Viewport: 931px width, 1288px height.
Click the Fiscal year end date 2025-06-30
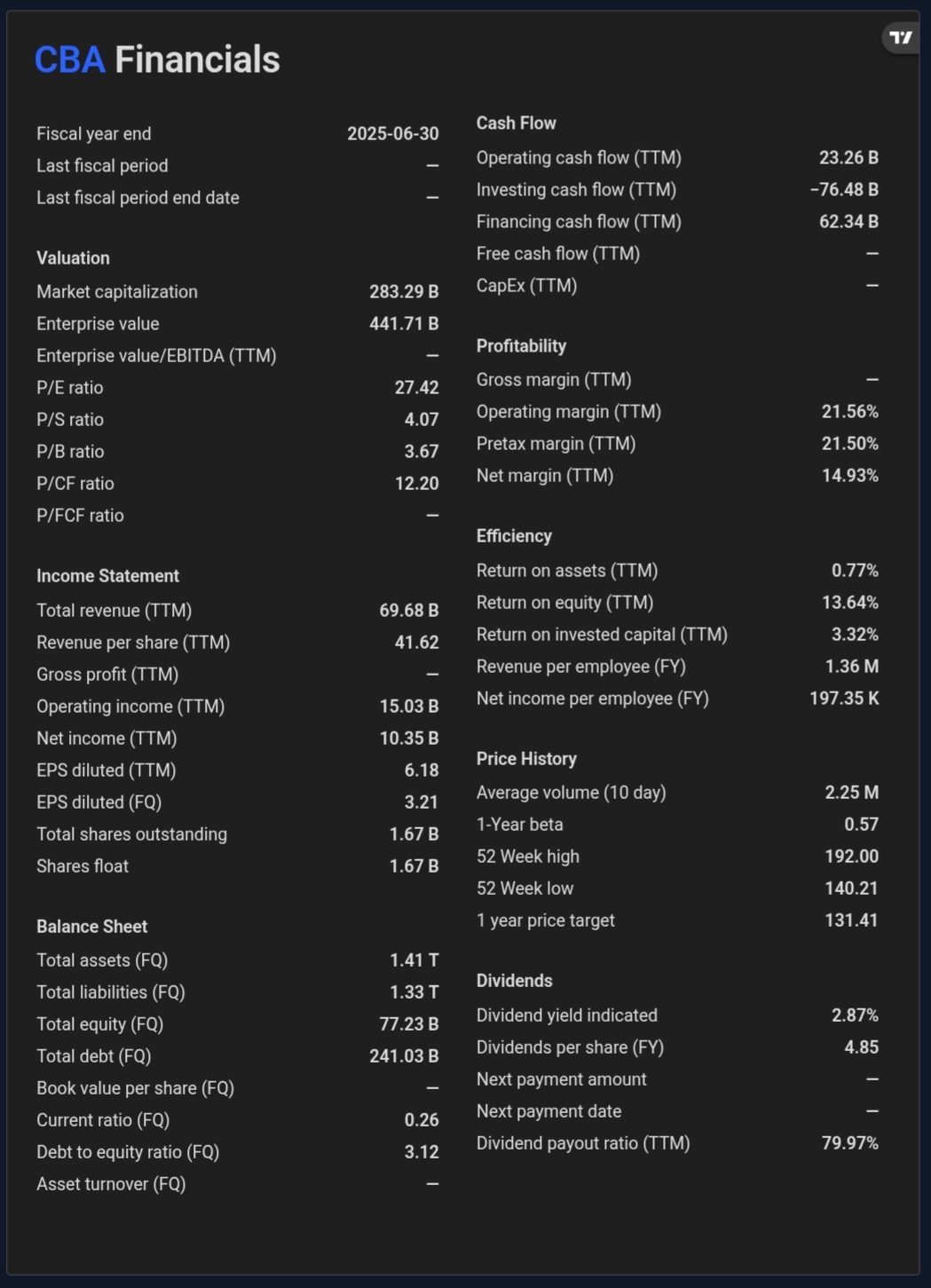click(x=392, y=134)
